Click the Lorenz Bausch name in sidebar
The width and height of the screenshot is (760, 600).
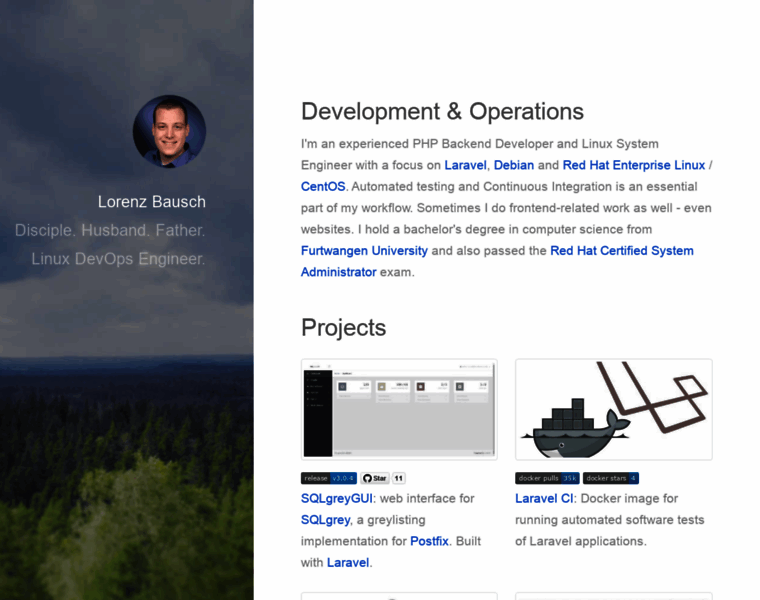click(151, 201)
